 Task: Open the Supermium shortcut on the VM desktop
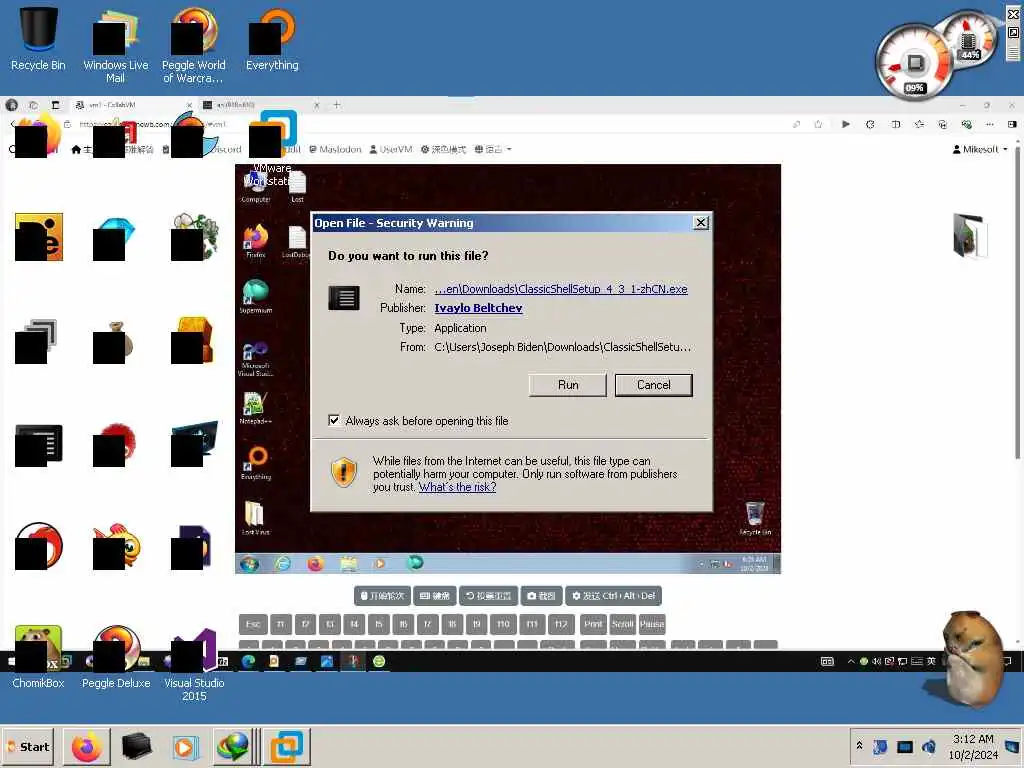pos(255,296)
